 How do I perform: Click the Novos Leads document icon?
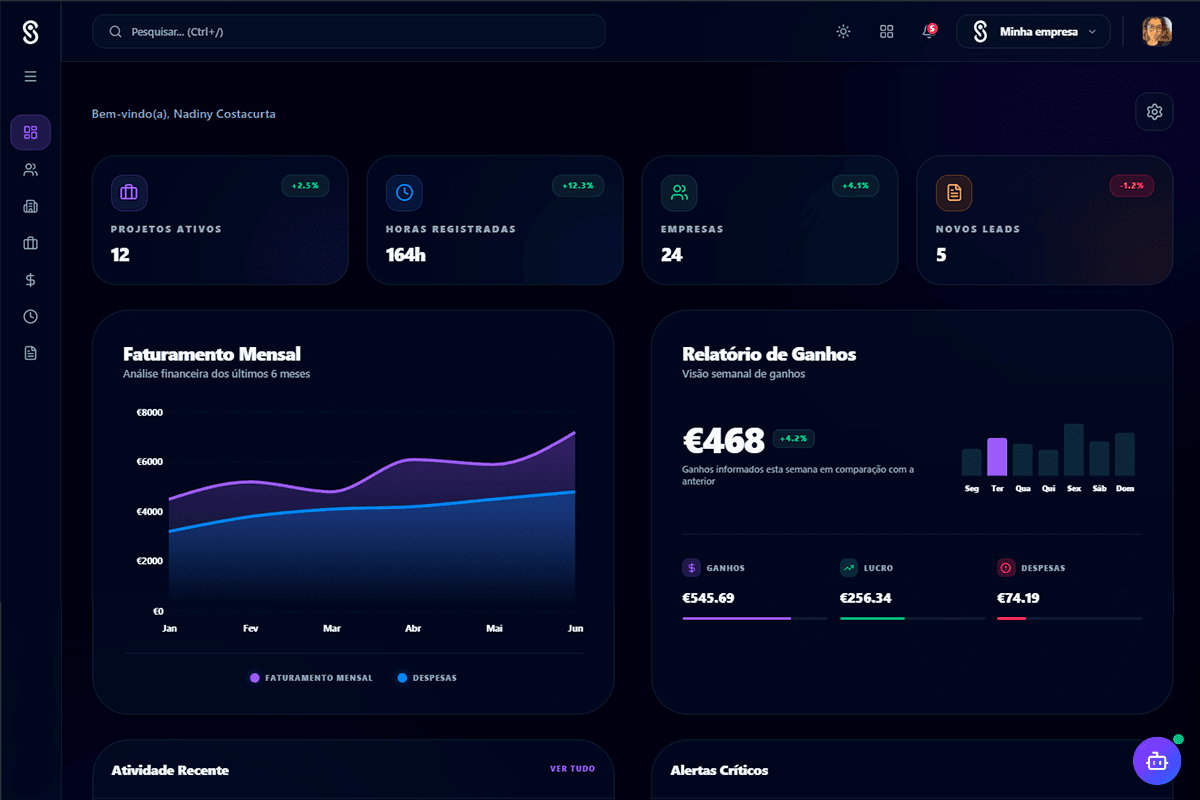(954, 192)
